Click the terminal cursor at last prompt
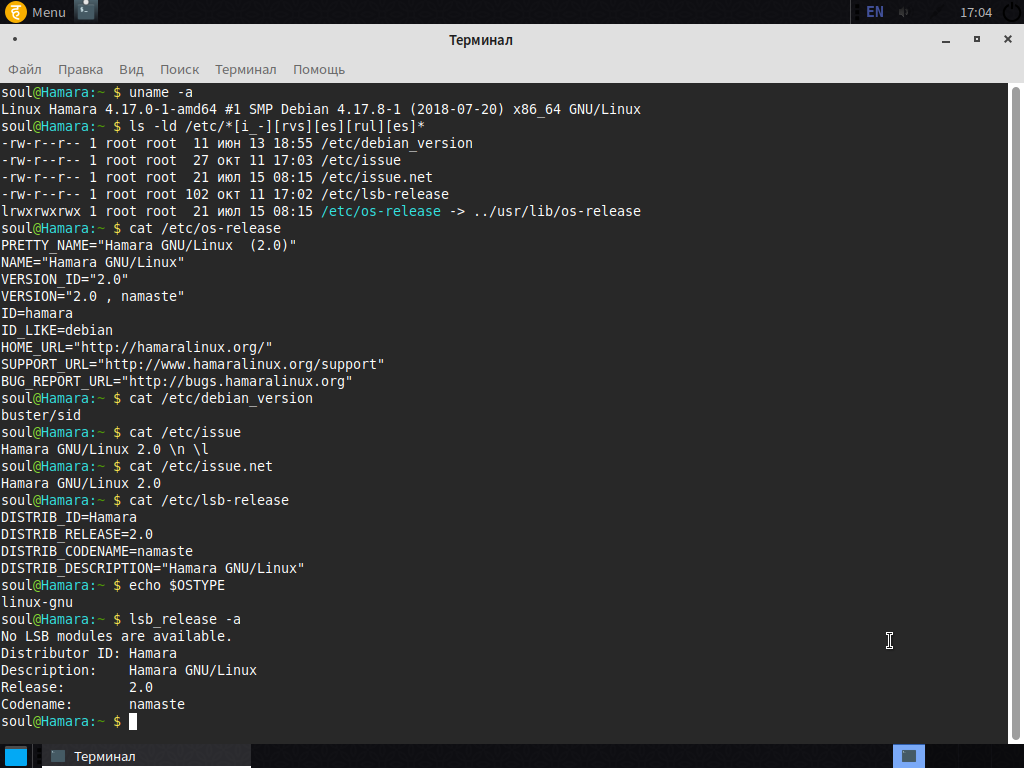 [x=133, y=721]
